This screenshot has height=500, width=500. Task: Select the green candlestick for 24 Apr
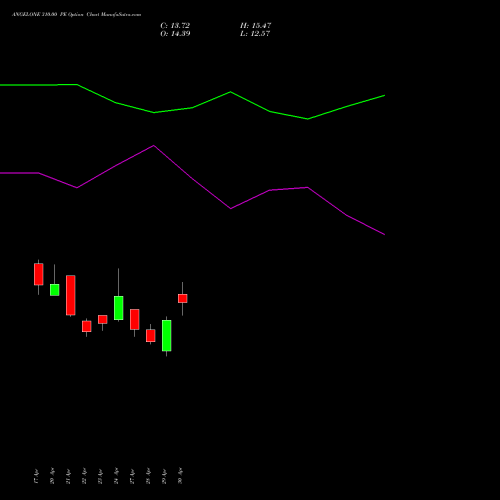tap(119, 308)
